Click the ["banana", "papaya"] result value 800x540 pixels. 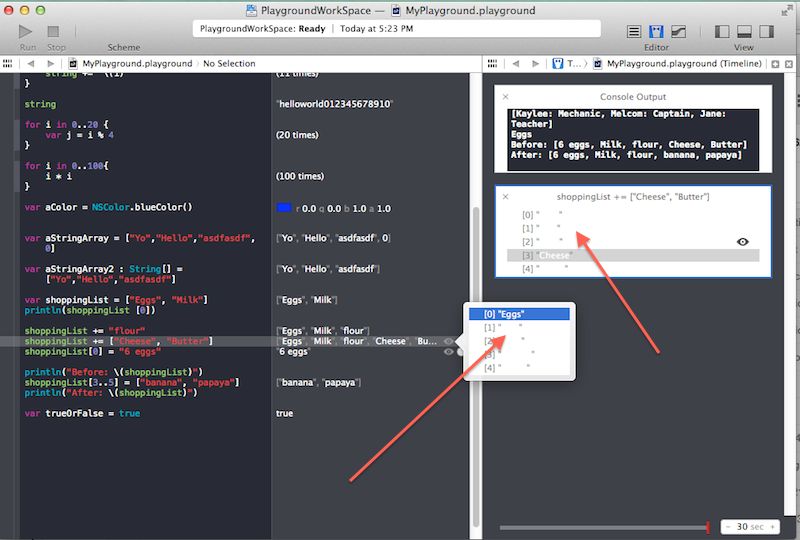(318, 382)
